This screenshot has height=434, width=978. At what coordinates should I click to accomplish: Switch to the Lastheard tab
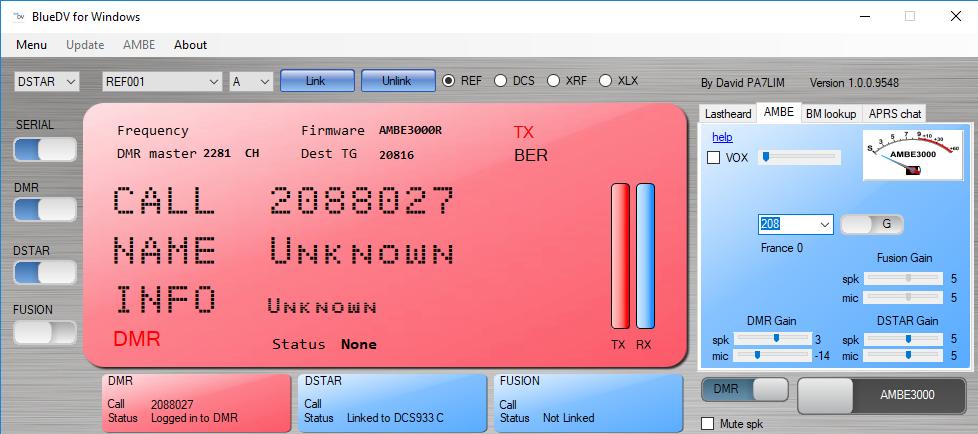pyautogui.click(x=728, y=113)
